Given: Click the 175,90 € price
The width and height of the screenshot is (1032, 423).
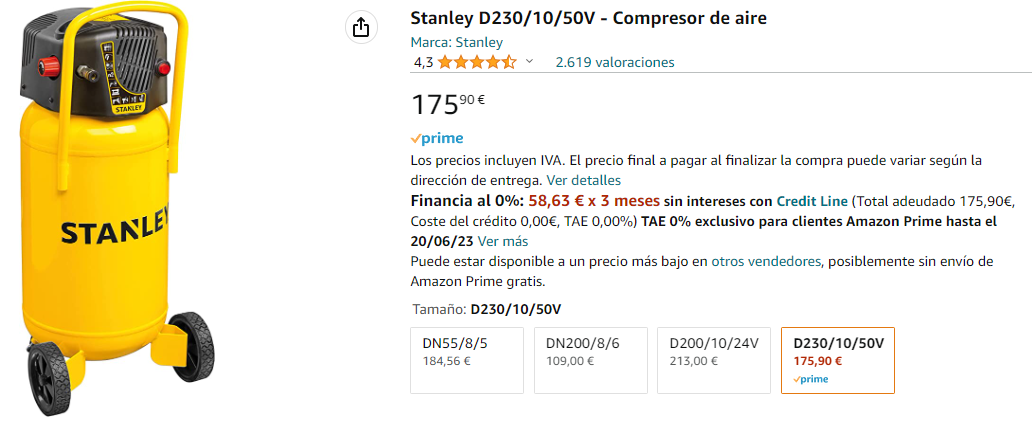Looking at the screenshot, I should click(448, 104).
